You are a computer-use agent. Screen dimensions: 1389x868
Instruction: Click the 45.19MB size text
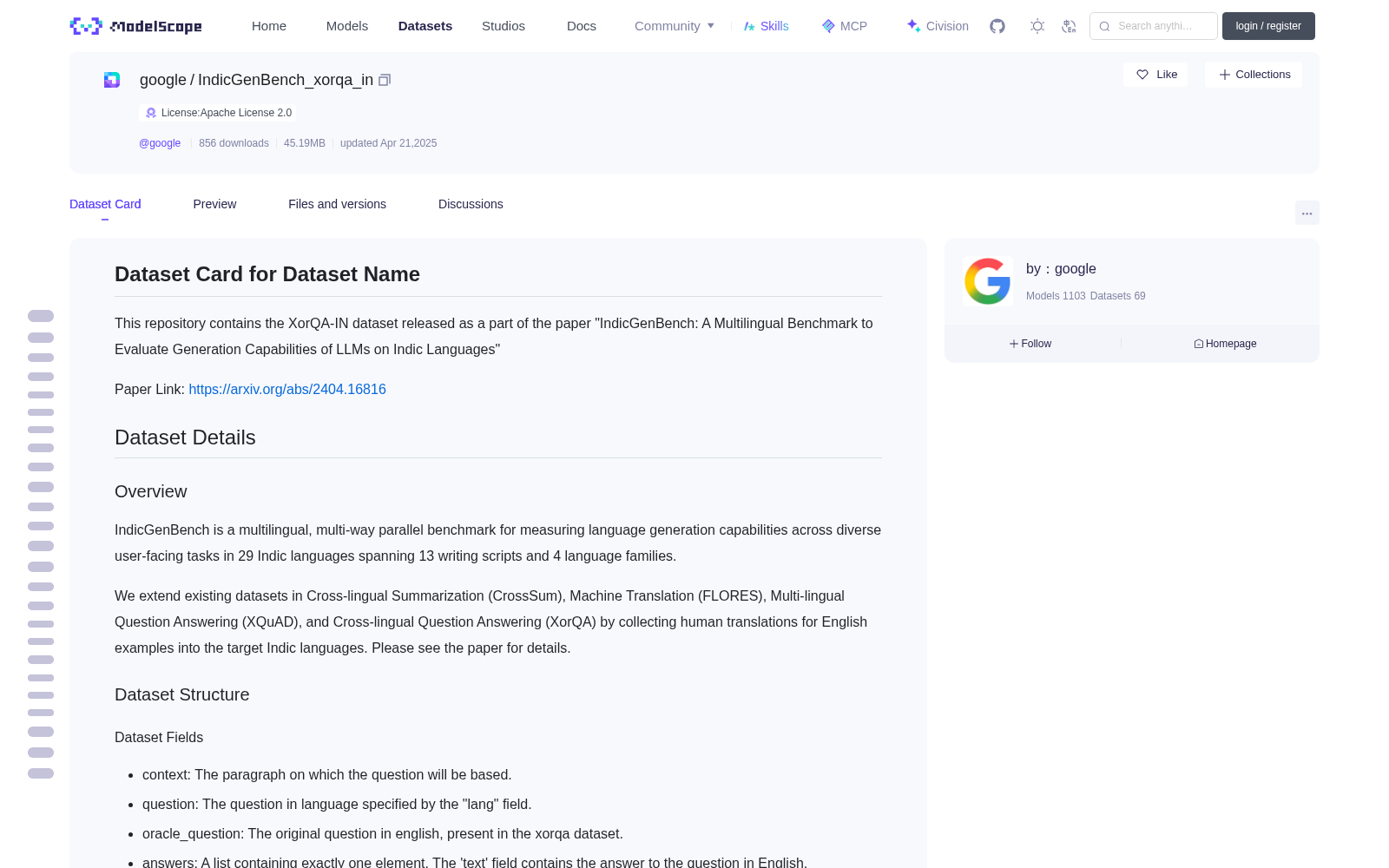point(305,143)
